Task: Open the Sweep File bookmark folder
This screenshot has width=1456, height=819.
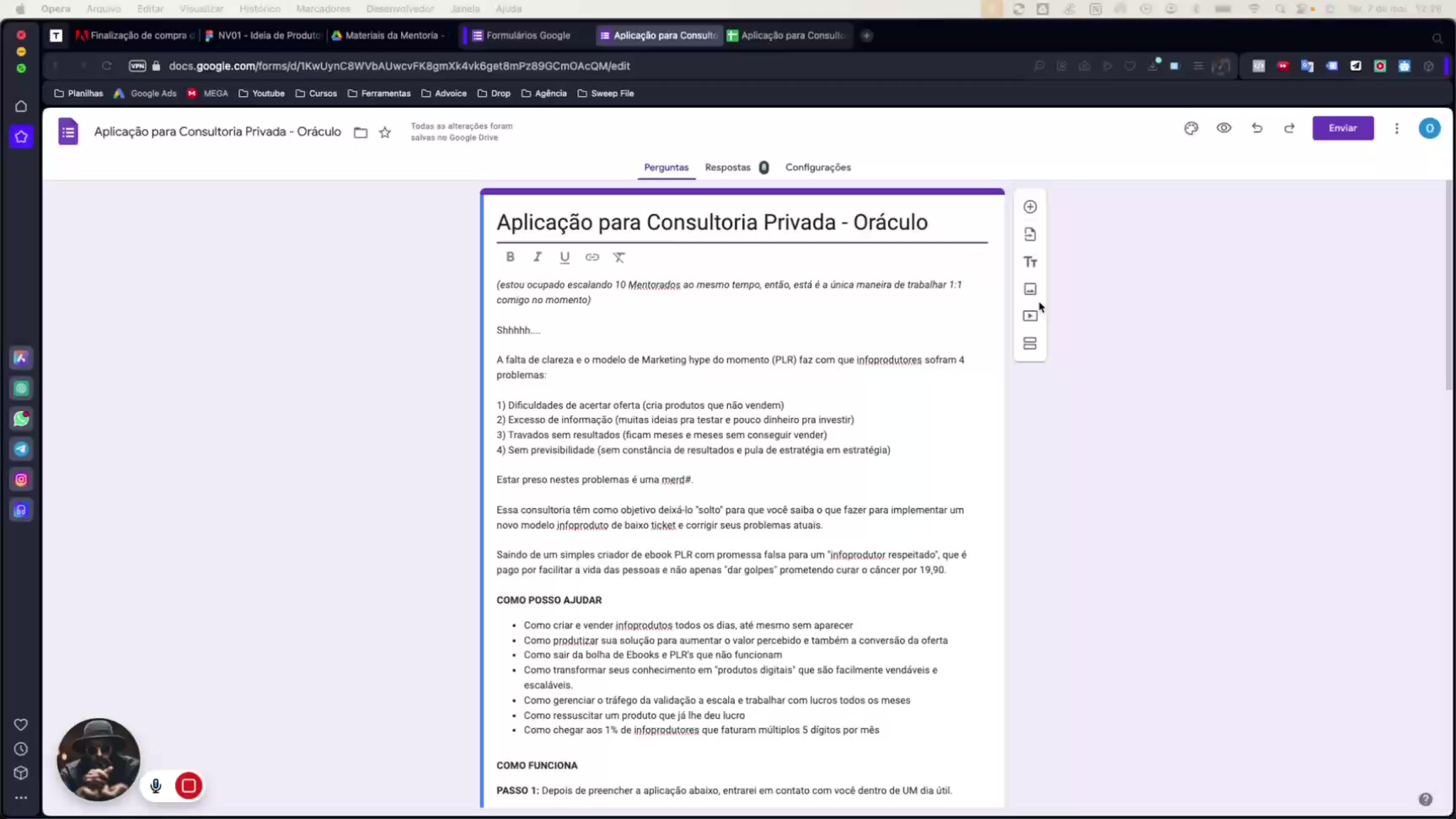Action: 606,94
